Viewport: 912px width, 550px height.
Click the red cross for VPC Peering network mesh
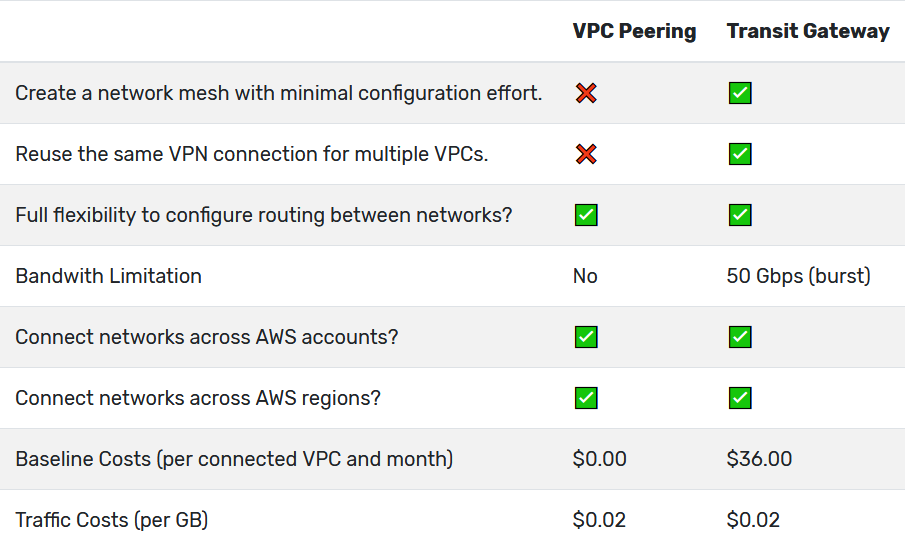click(x=586, y=93)
